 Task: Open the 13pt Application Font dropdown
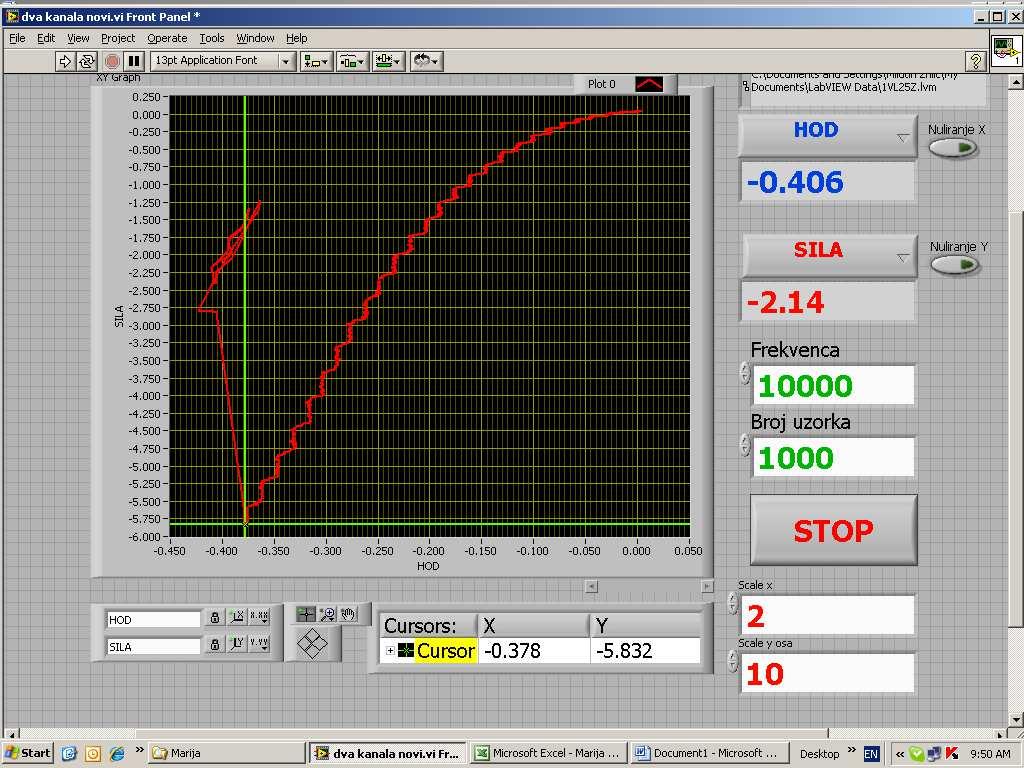(x=221, y=61)
